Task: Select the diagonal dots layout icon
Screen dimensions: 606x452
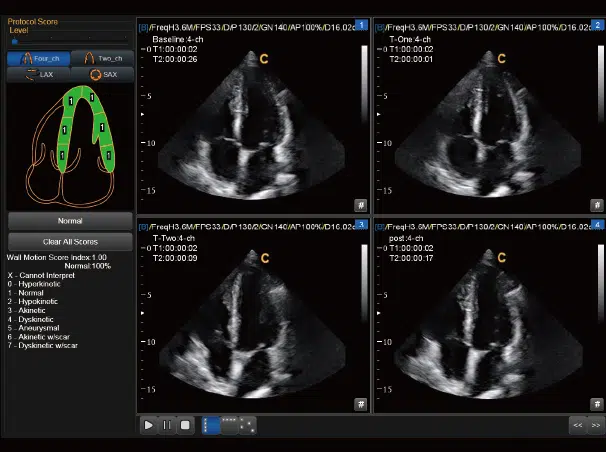Action: click(x=246, y=425)
